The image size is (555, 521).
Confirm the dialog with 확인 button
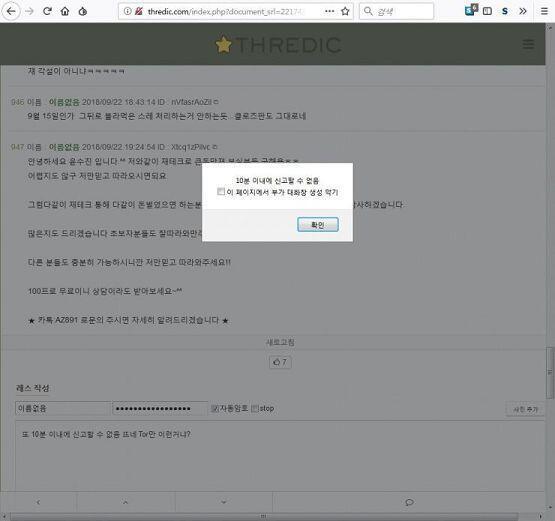click(x=318, y=225)
